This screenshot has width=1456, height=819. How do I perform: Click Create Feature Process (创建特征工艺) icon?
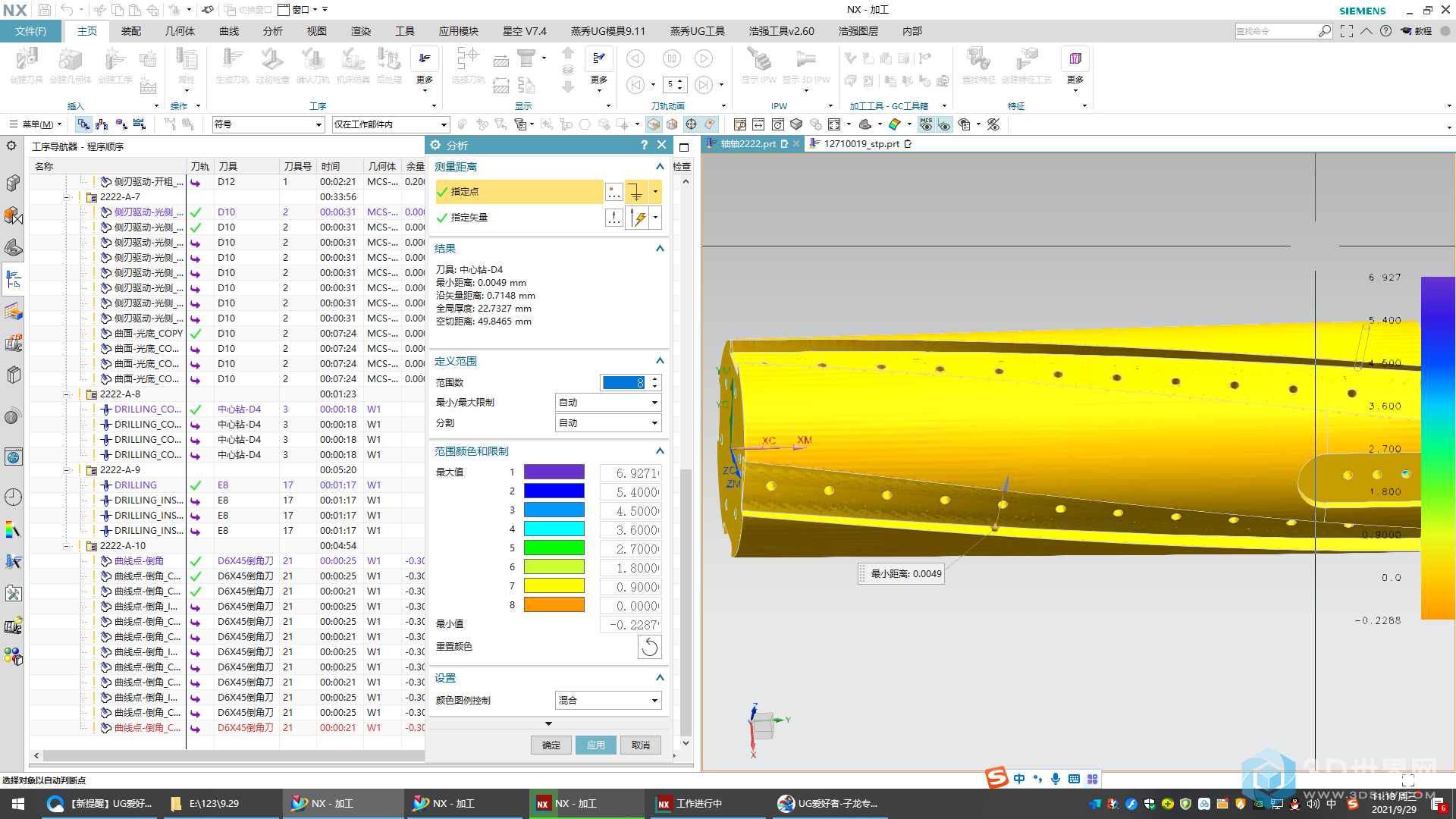1026,65
